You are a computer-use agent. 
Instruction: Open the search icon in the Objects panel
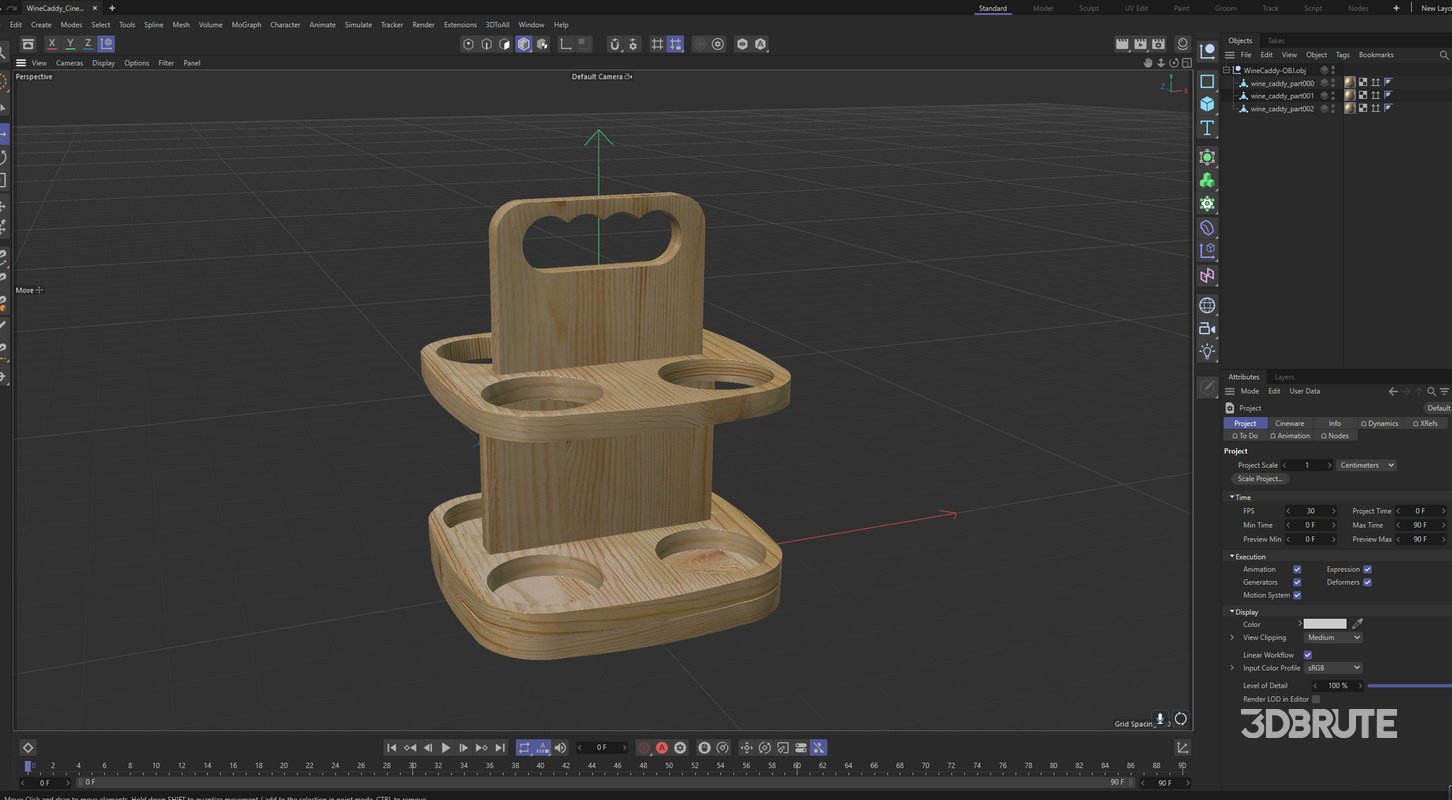tap(1443, 55)
